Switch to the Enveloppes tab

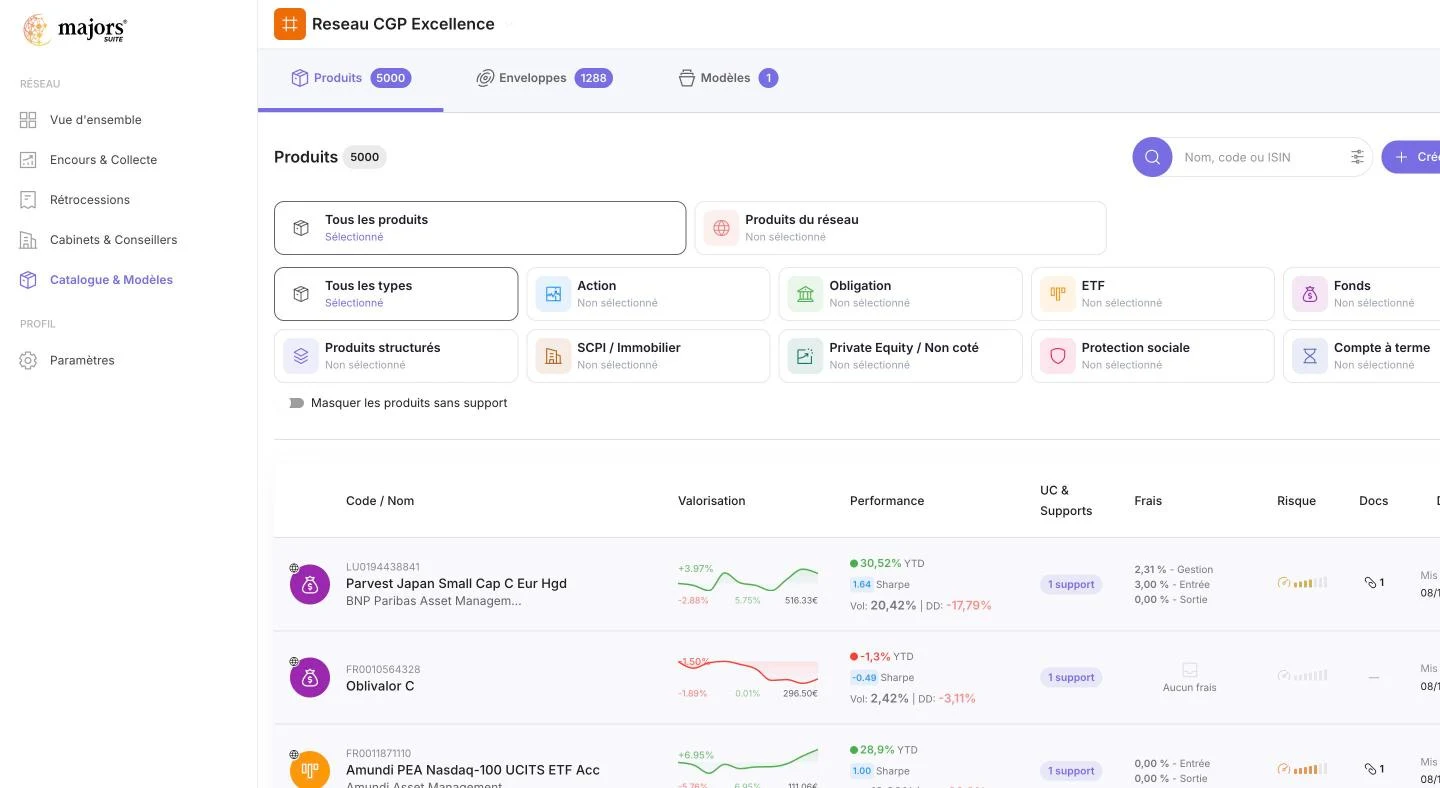coord(544,78)
